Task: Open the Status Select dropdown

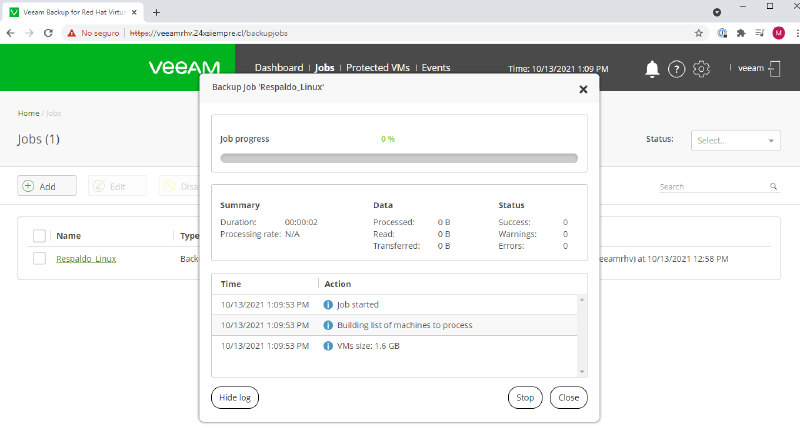Action: pyautogui.click(x=735, y=140)
